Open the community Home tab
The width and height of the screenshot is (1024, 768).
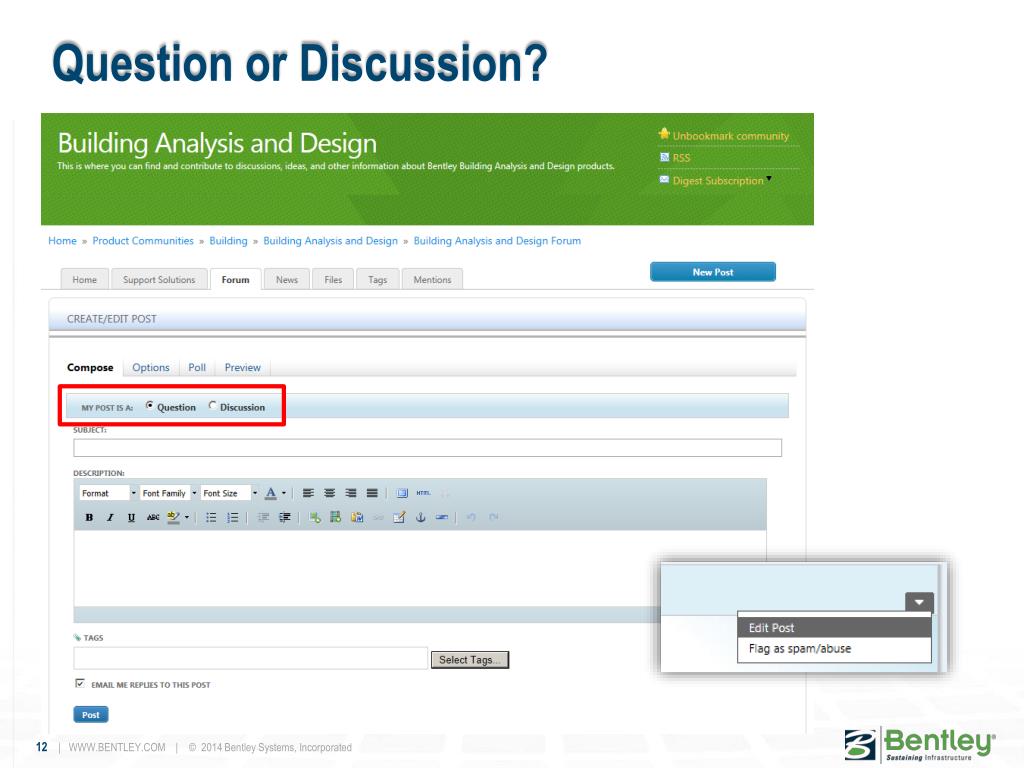[x=85, y=279]
